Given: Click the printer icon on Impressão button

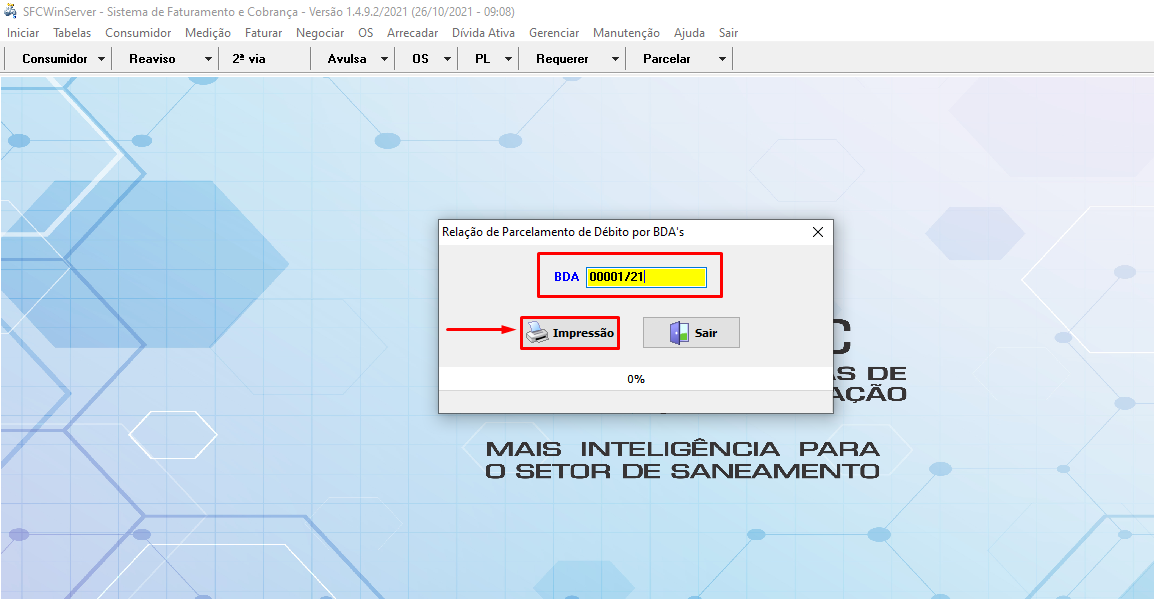Looking at the screenshot, I should tap(537, 332).
